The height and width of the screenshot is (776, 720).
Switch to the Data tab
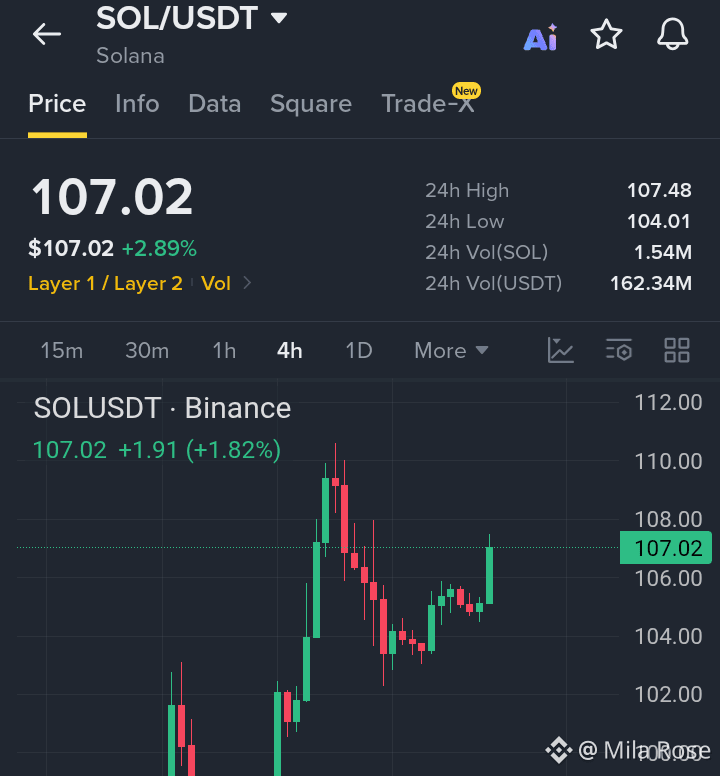click(215, 104)
